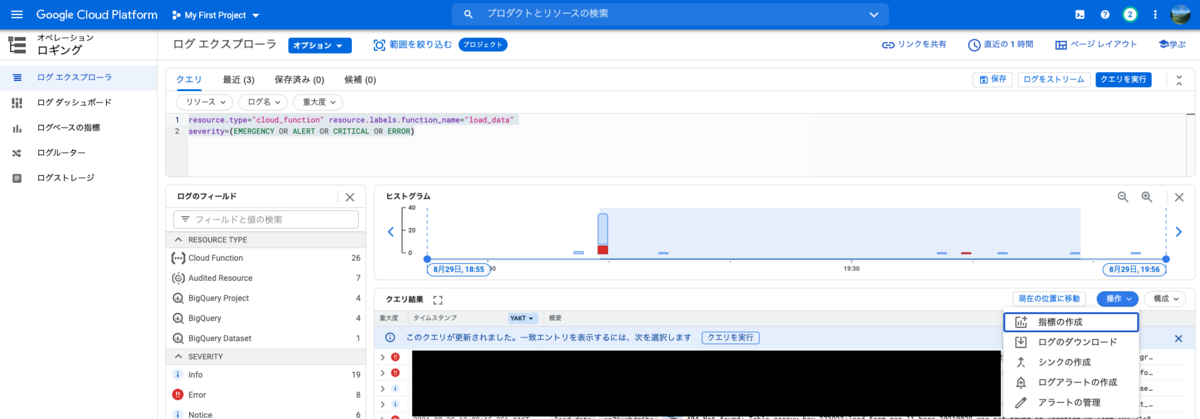Viewport: 1200px width, 419px height.
Task: Expand query results to full screen icon
Action: click(438, 299)
